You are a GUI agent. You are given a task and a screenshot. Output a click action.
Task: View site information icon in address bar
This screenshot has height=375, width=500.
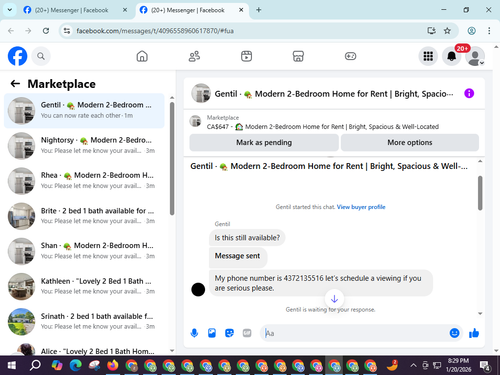(67, 31)
